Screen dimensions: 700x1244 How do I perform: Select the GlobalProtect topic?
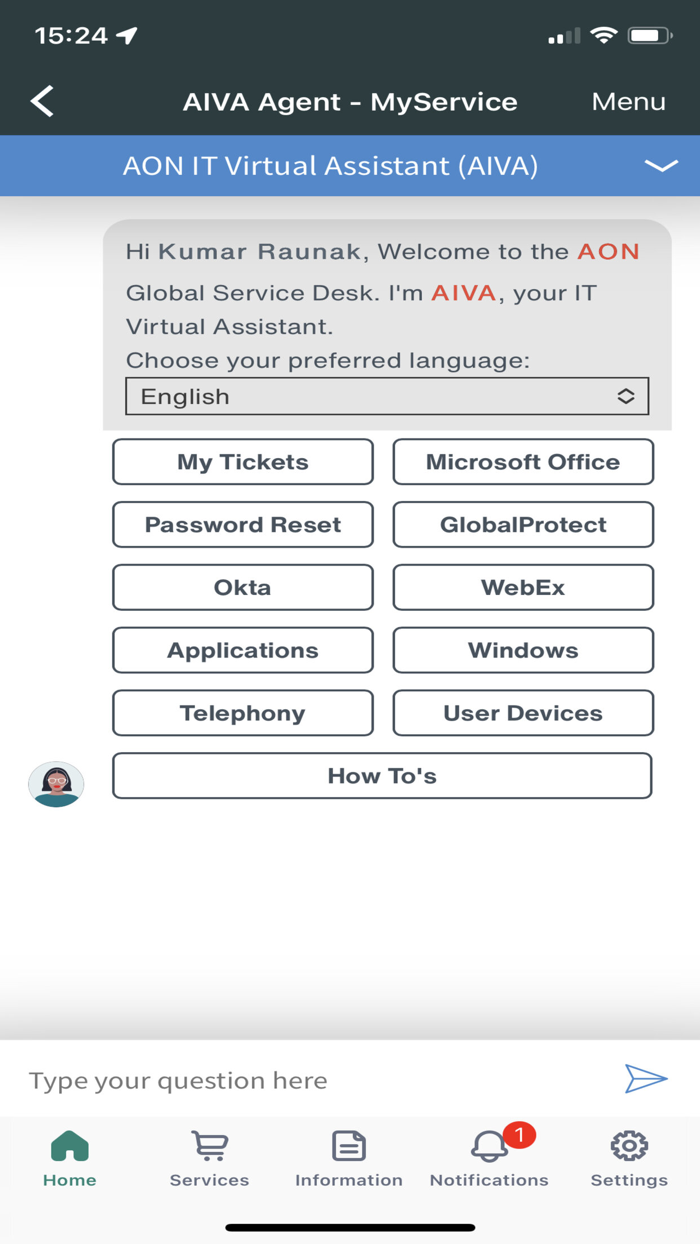point(523,524)
